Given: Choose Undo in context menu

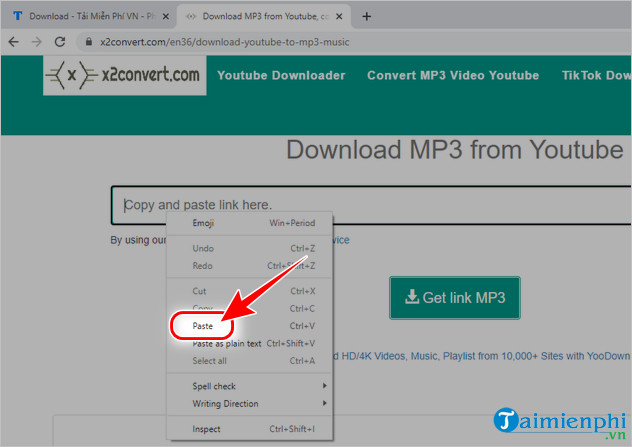Looking at the screenshot, I should point(250,248).
